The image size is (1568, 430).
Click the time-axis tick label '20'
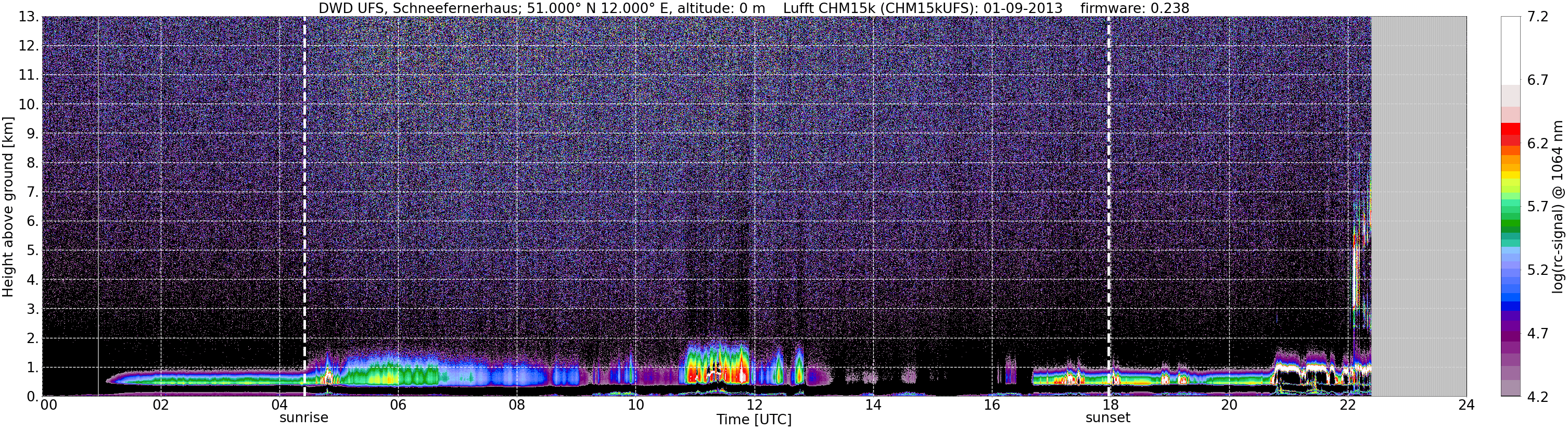[1229, 405]
